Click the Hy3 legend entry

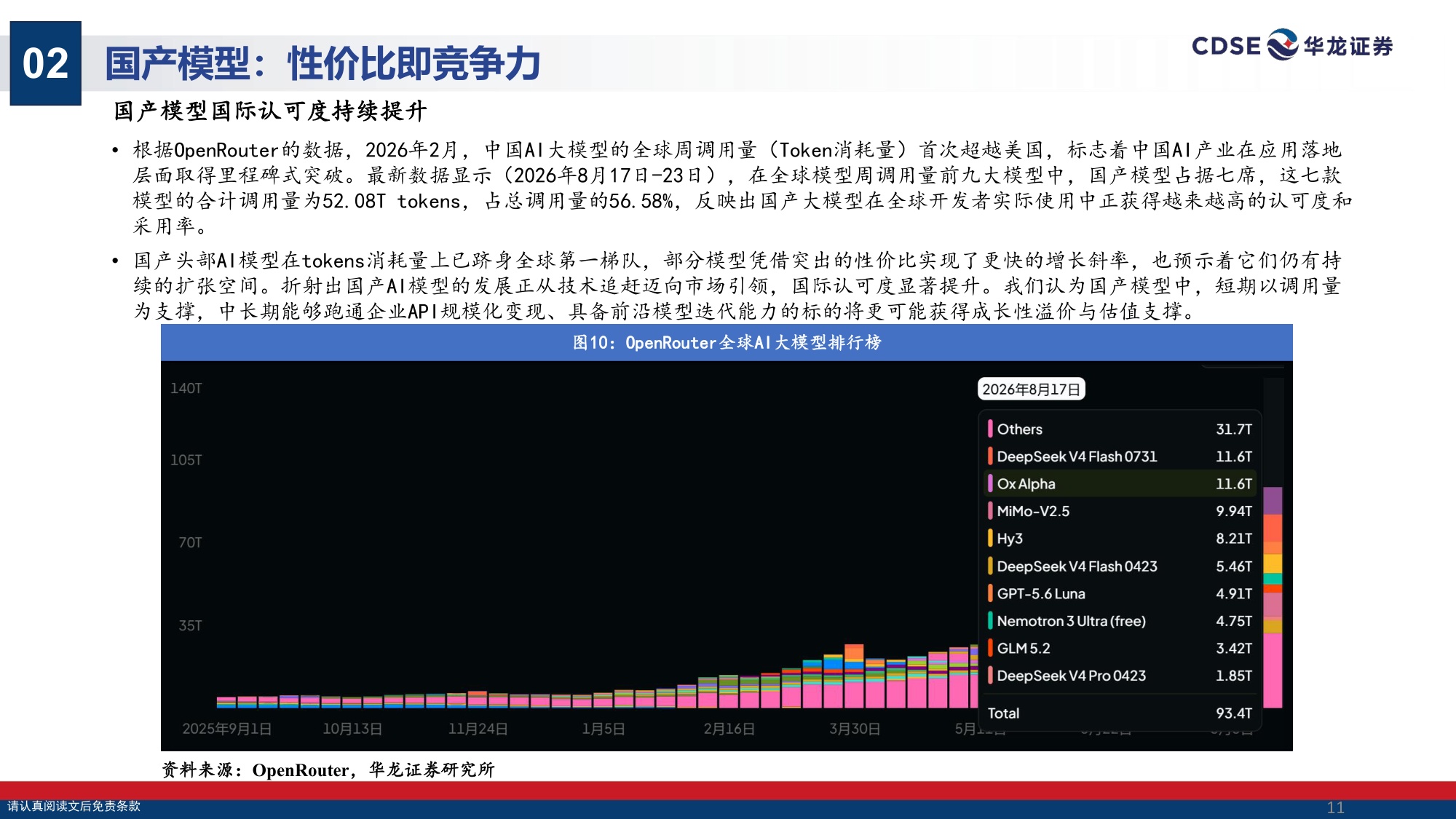[1120, 539]
